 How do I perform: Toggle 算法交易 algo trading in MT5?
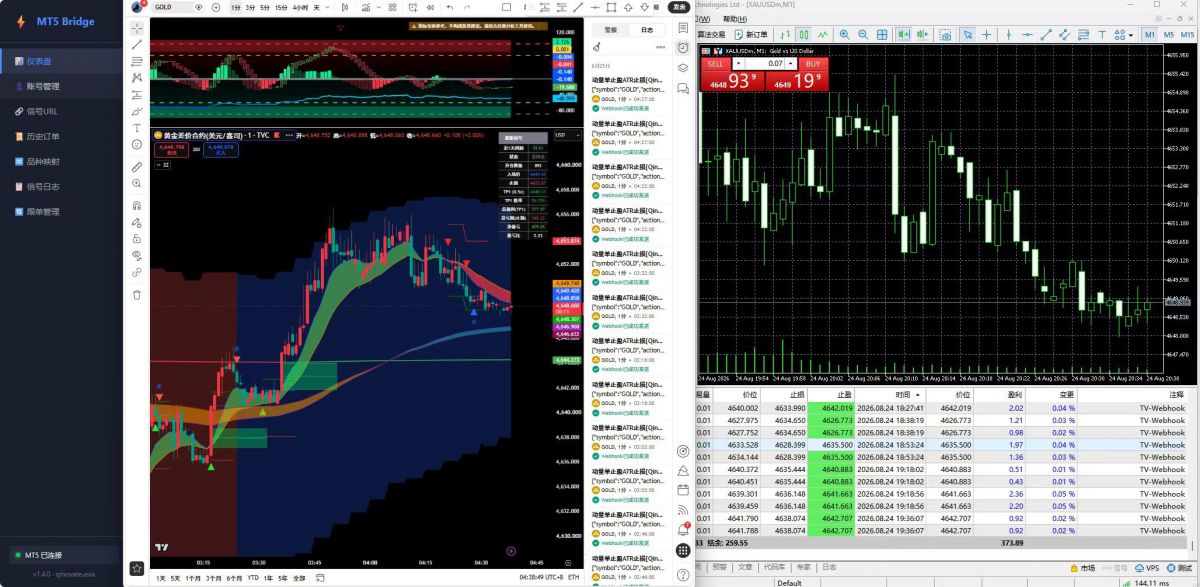pos(713,34)
